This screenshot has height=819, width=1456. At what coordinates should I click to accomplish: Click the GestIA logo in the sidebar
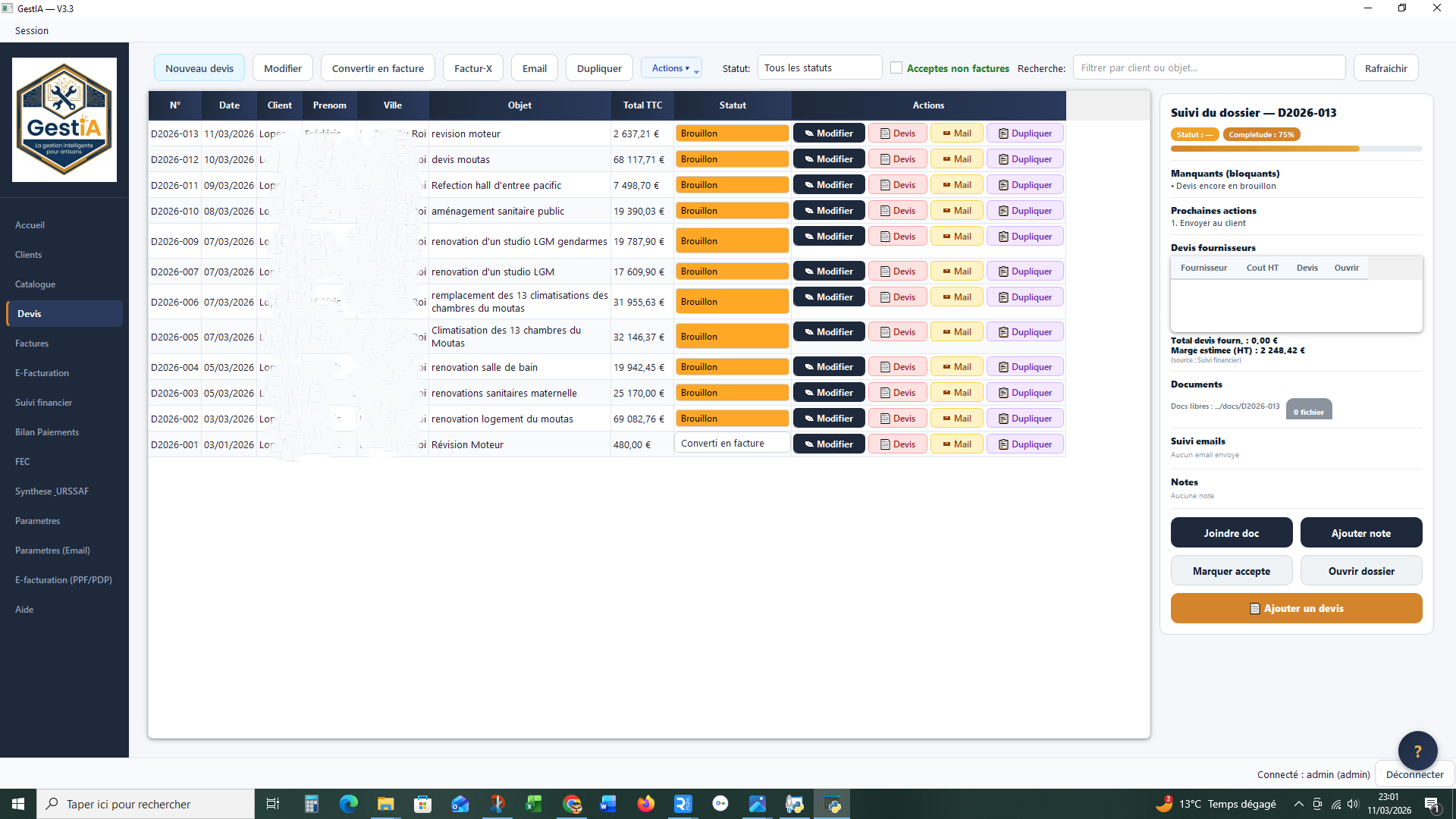pos(64,120)
